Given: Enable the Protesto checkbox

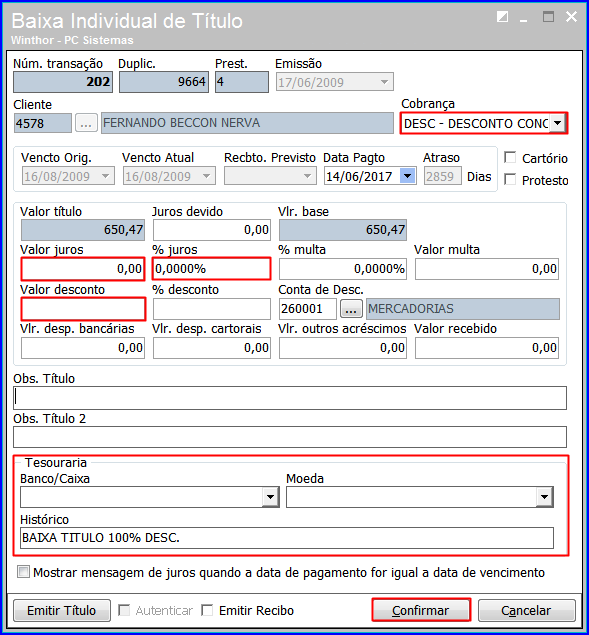Looking at the screenshot, I should click(x=510, y=179).
